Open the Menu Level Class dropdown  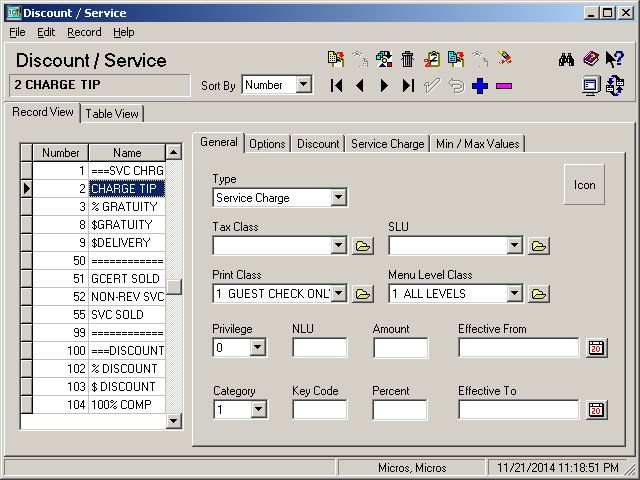(514, 294)
